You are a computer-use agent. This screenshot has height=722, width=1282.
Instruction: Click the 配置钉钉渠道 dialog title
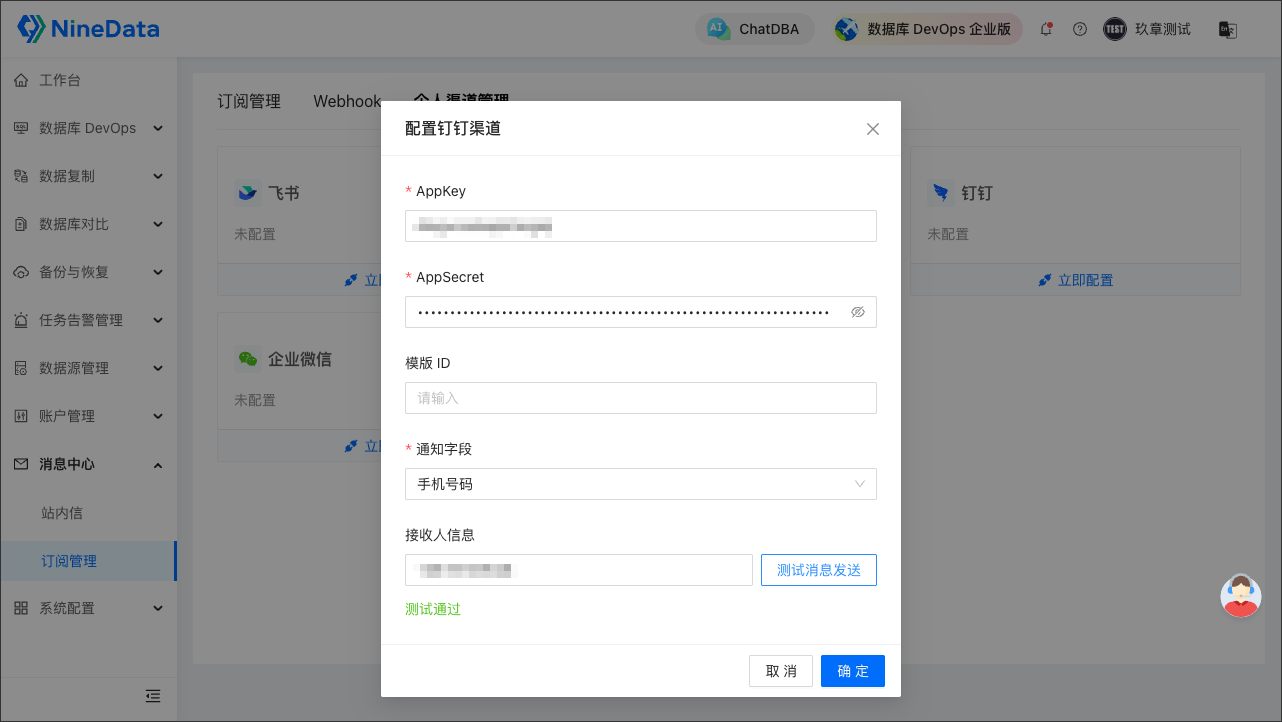tap(453, 129)
